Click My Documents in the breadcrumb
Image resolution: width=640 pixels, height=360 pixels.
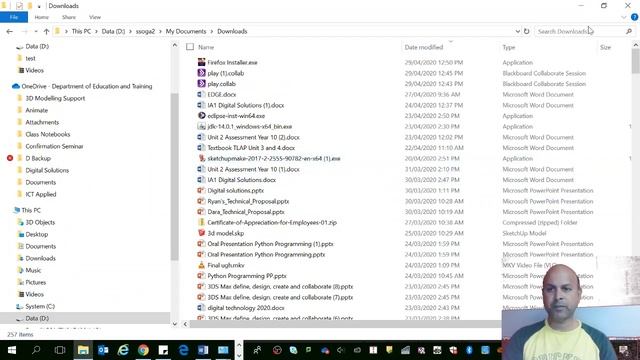coord(186,31)
